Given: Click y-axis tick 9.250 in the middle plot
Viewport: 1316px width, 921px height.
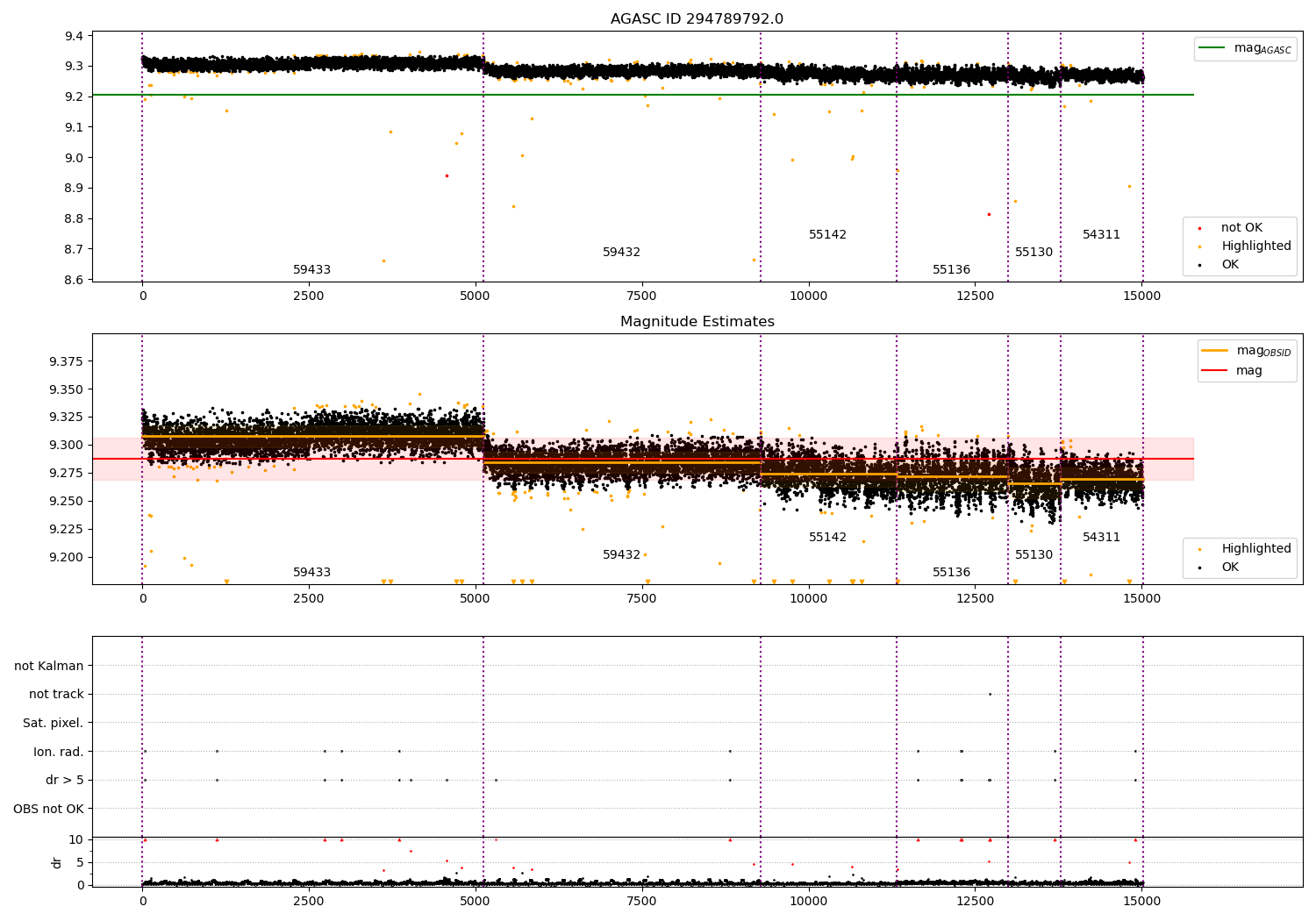Looking at the screenshot, I should pos(67,501).
